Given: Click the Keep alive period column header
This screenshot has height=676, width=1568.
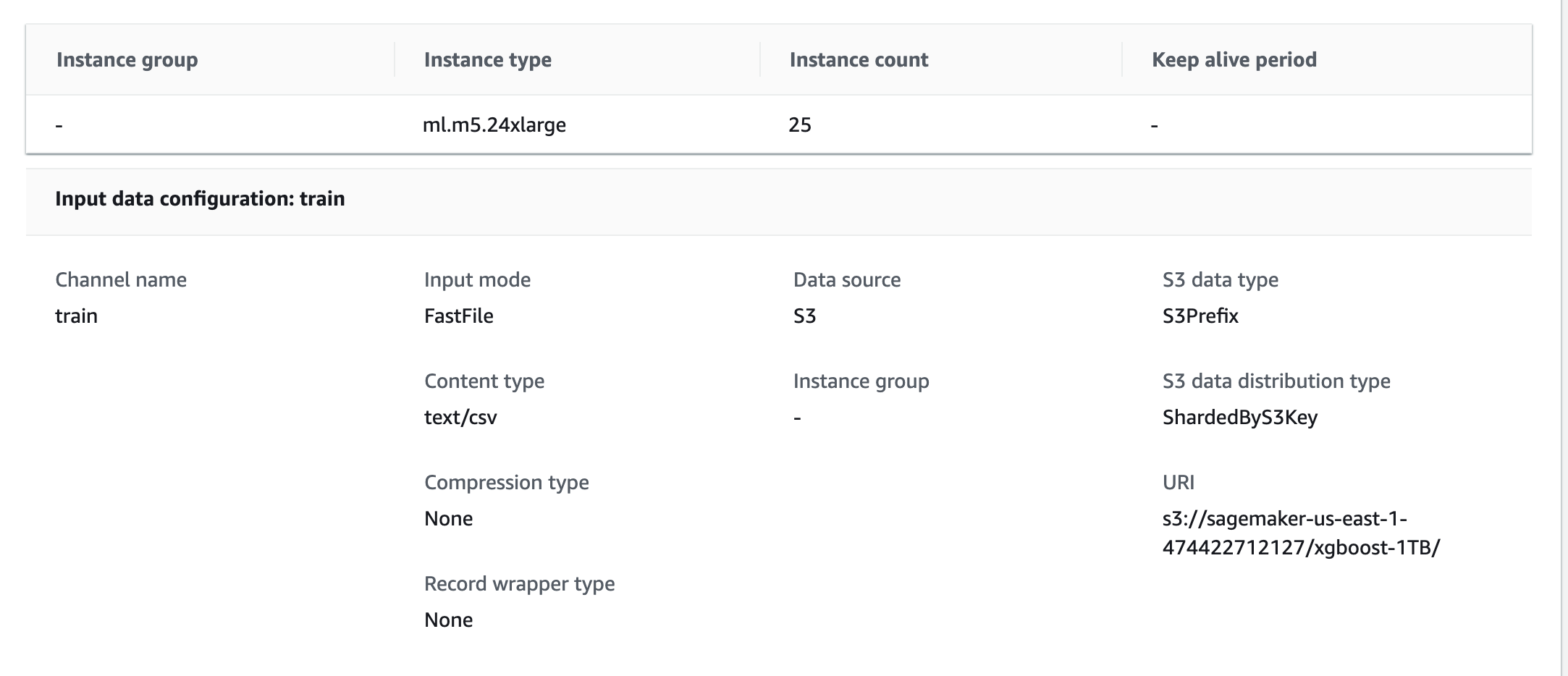Looking at the screenshot, I should point(1234,59).
